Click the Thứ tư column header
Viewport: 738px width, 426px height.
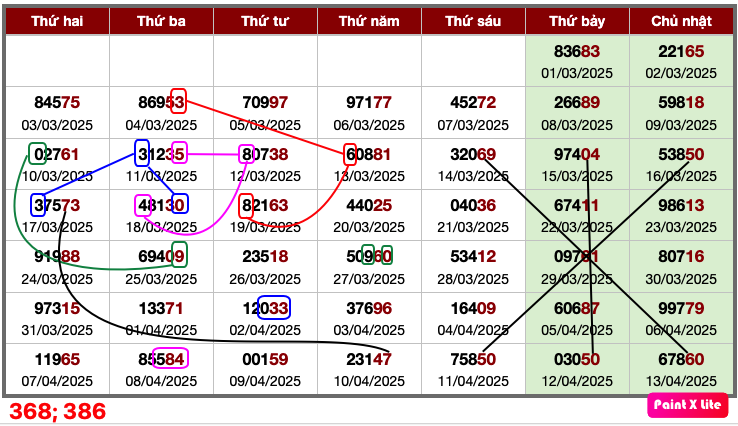265,21
